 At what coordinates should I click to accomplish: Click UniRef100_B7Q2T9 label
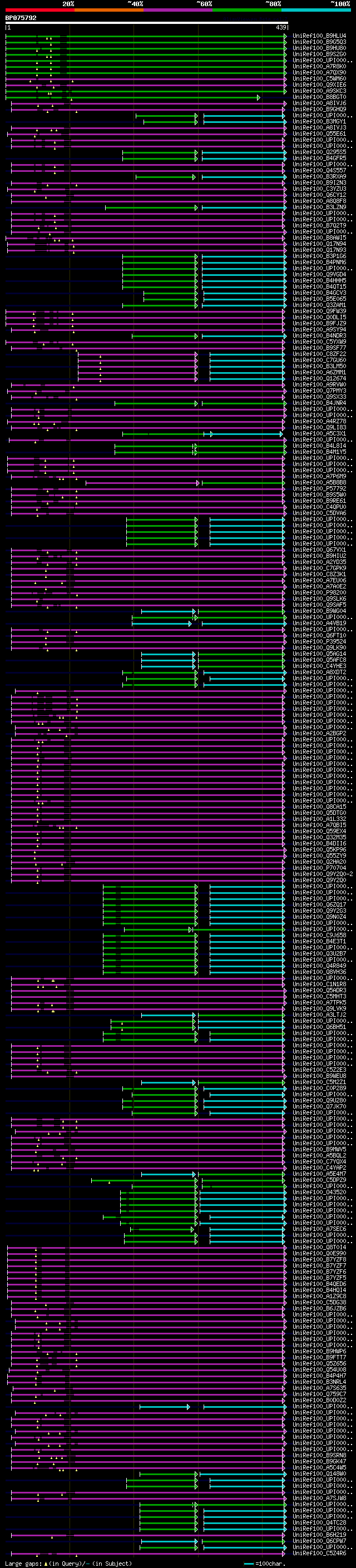[x=319, y=225]
